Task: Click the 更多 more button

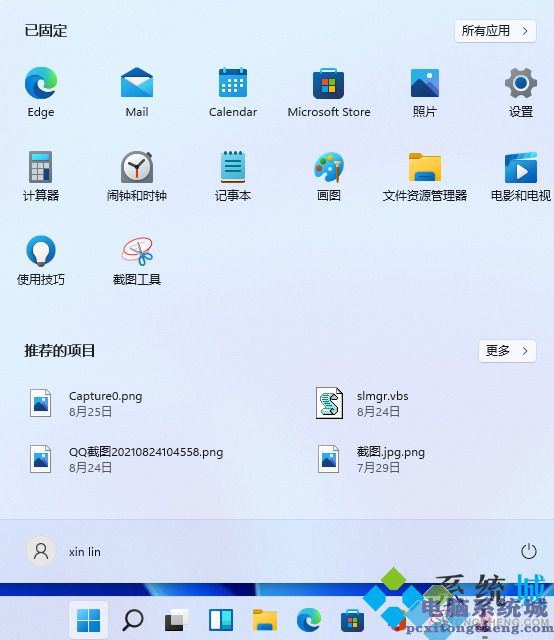Action: [507, 351]
